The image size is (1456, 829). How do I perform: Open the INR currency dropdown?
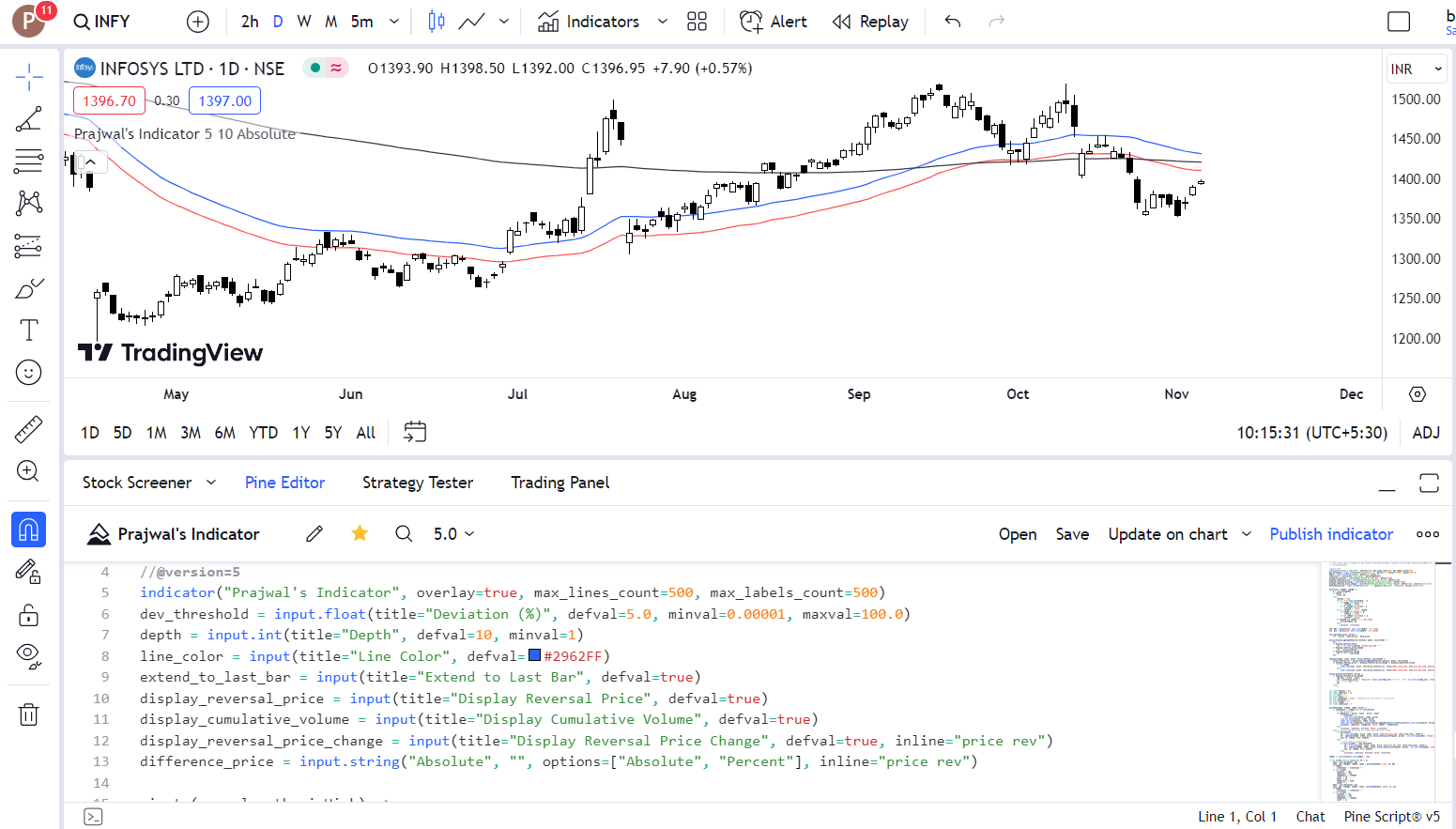1417,69
